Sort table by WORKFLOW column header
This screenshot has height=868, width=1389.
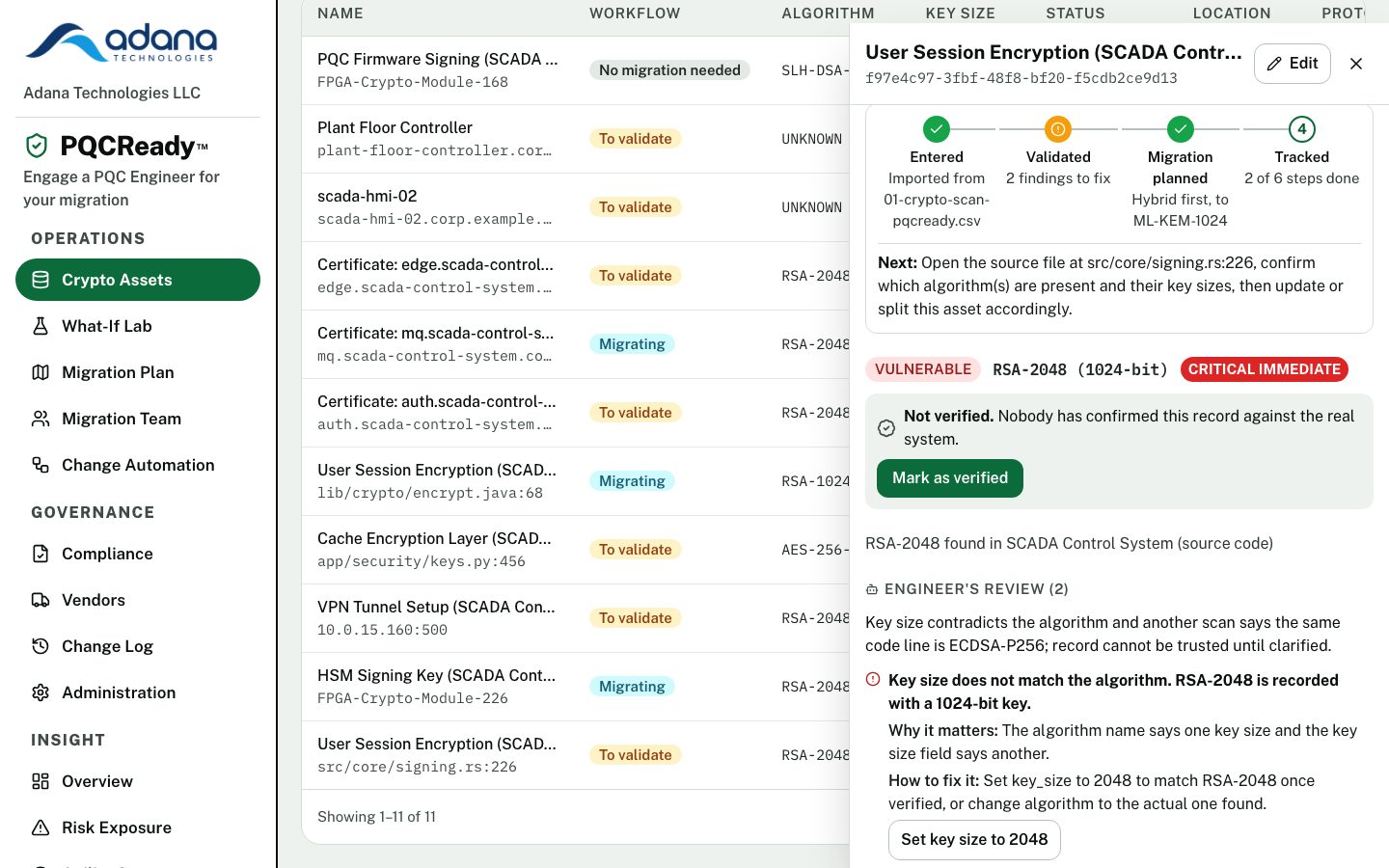635,14
